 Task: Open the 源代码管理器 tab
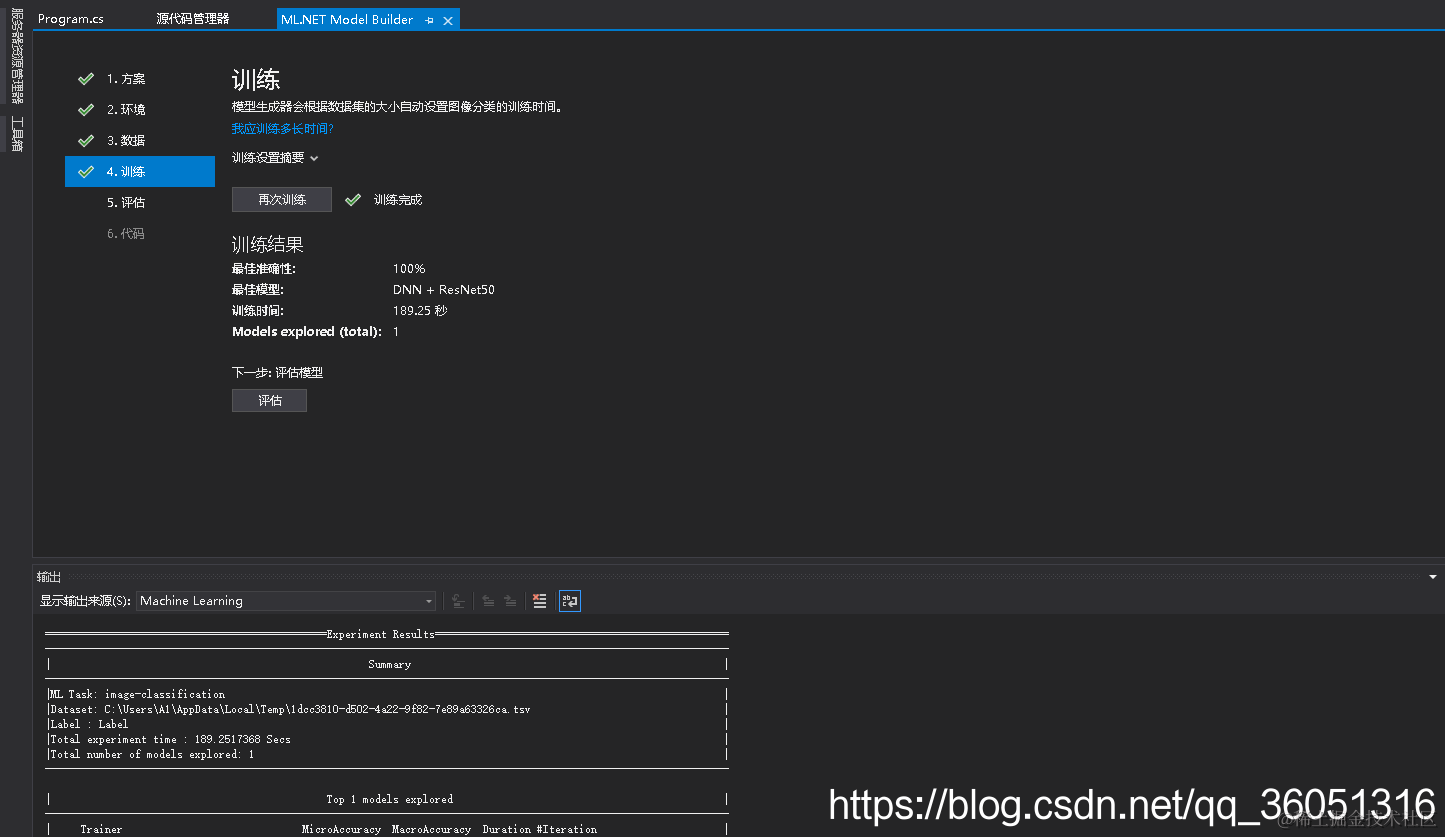point(193,19)
